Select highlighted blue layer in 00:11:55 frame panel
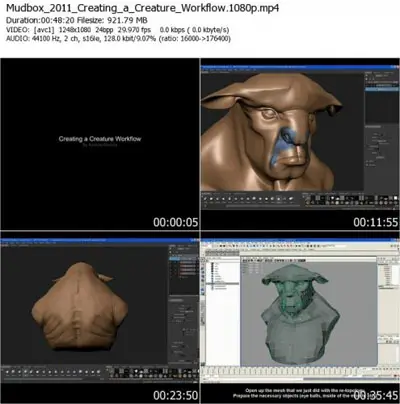Viewport: 400px width, 404px height. pyautogui.click(x=382, y=89)
